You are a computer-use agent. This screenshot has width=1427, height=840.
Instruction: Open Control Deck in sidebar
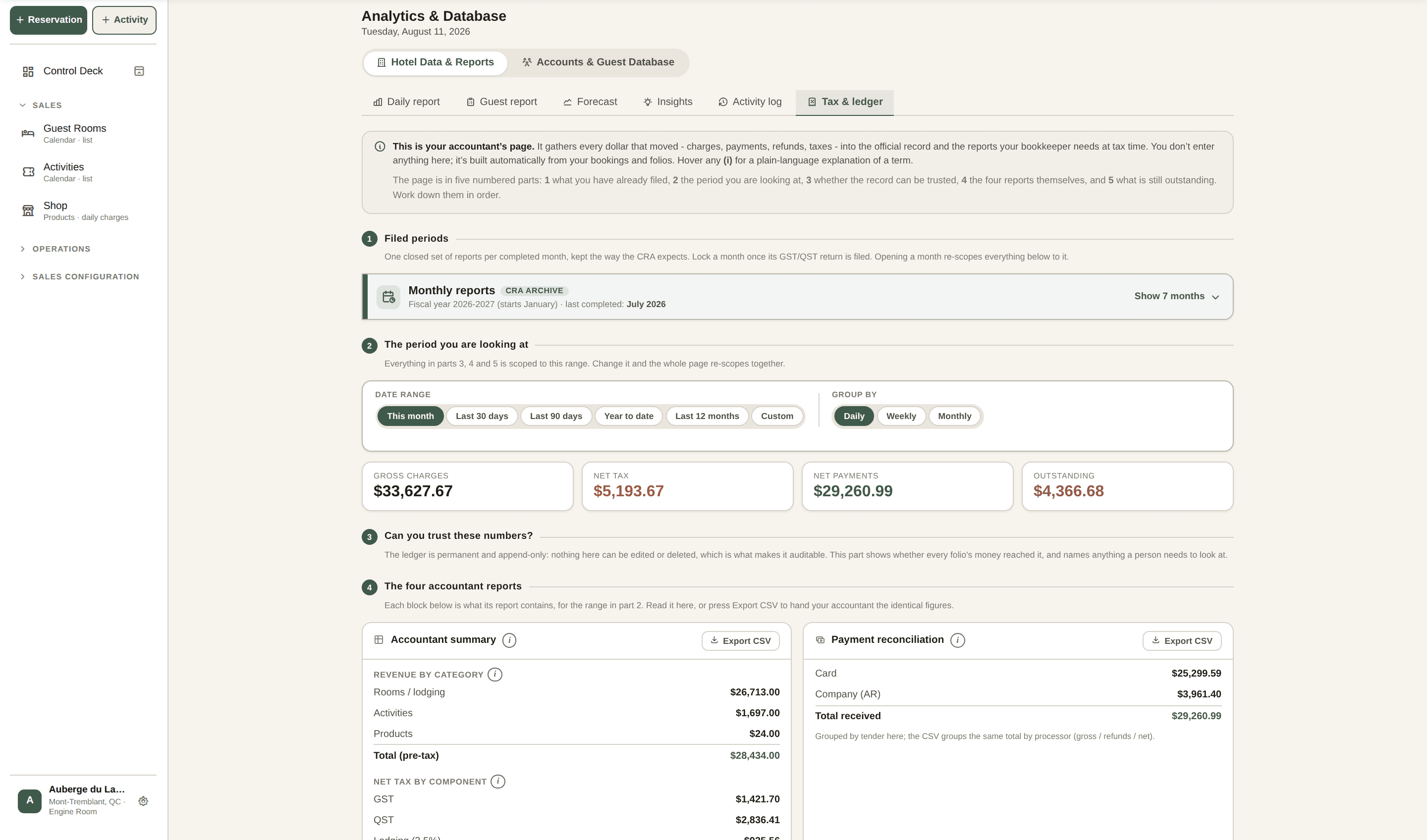pyautogui.click(x=73, y=71)
